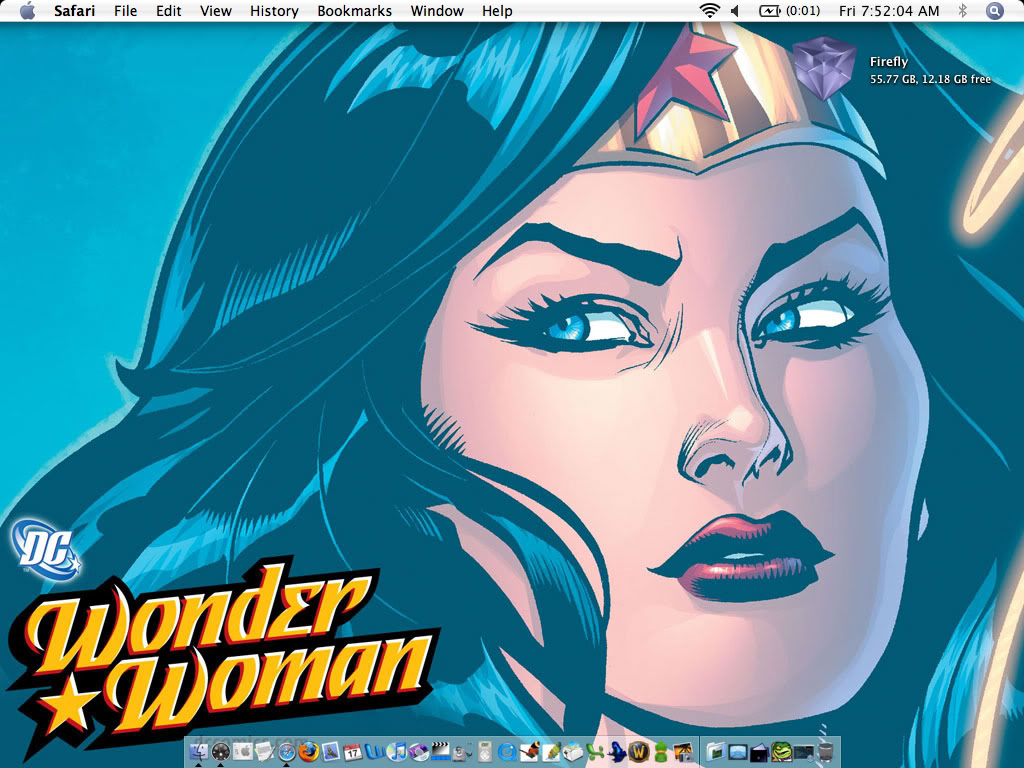
Task: Open the Help menu
Action: coord(497,11)
